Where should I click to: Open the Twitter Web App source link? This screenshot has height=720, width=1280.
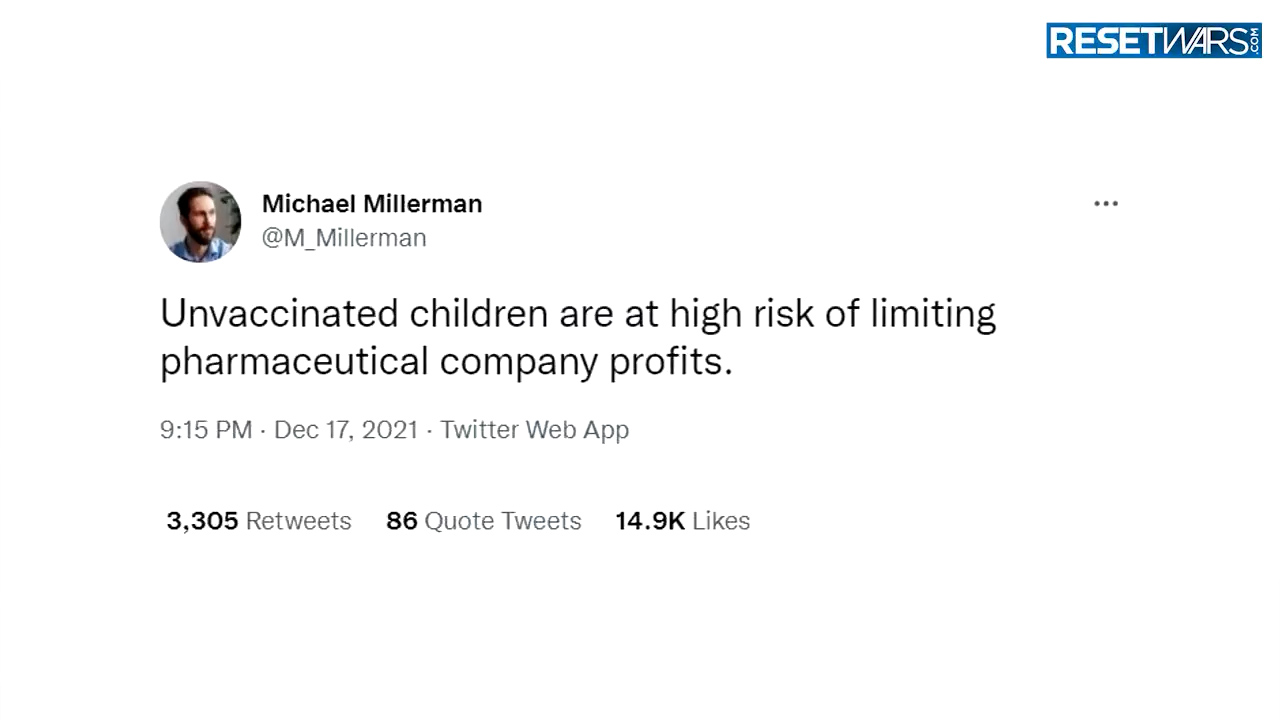pyautogui.click(x=534, y=430)
